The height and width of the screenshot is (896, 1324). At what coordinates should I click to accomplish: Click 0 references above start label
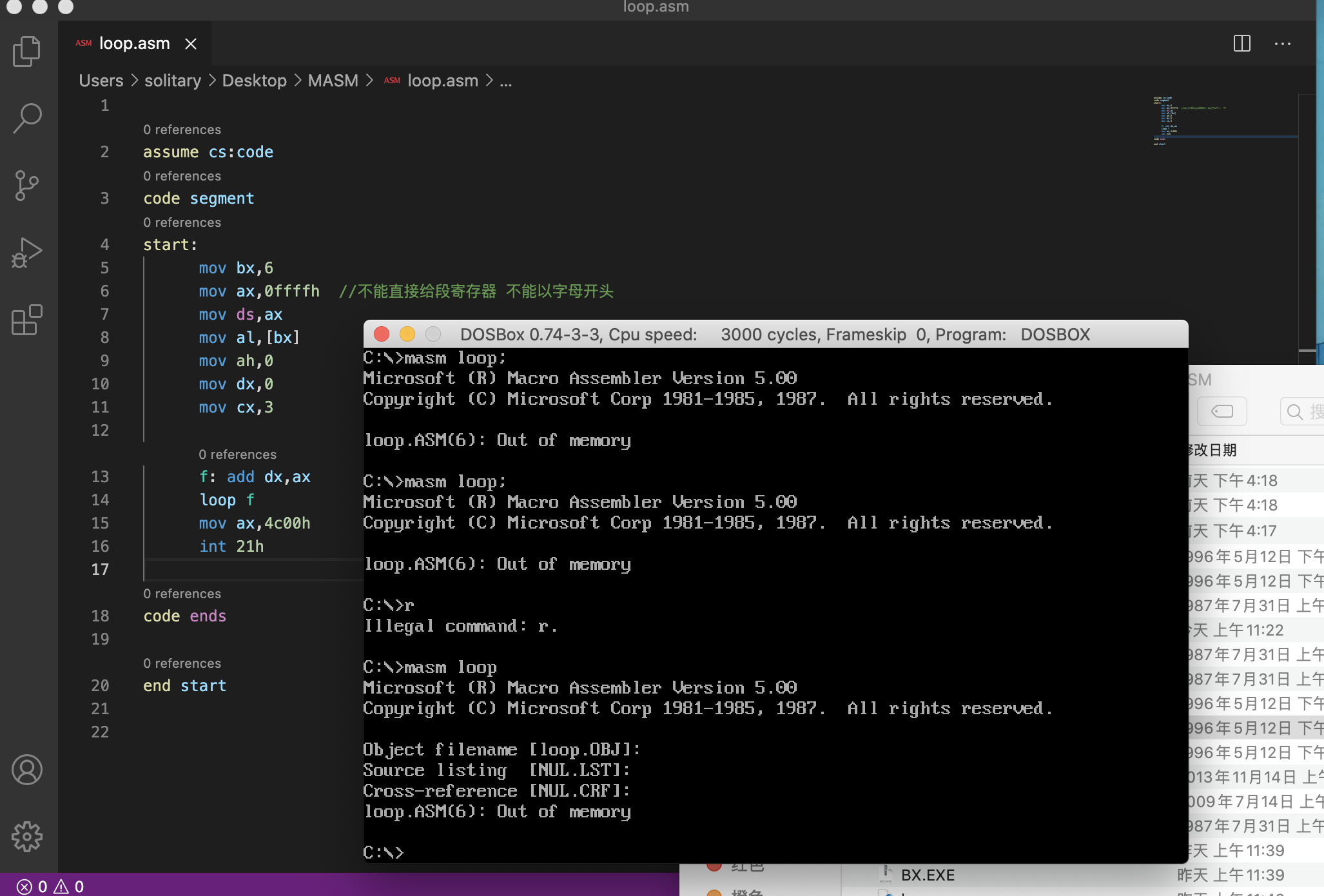coord(182,222)
